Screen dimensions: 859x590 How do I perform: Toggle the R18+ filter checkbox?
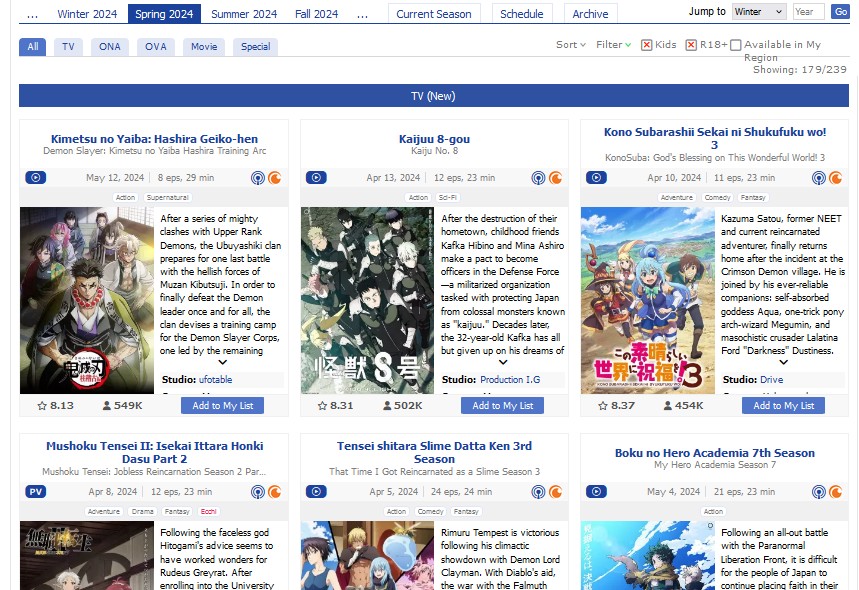[x=691, y=45]
